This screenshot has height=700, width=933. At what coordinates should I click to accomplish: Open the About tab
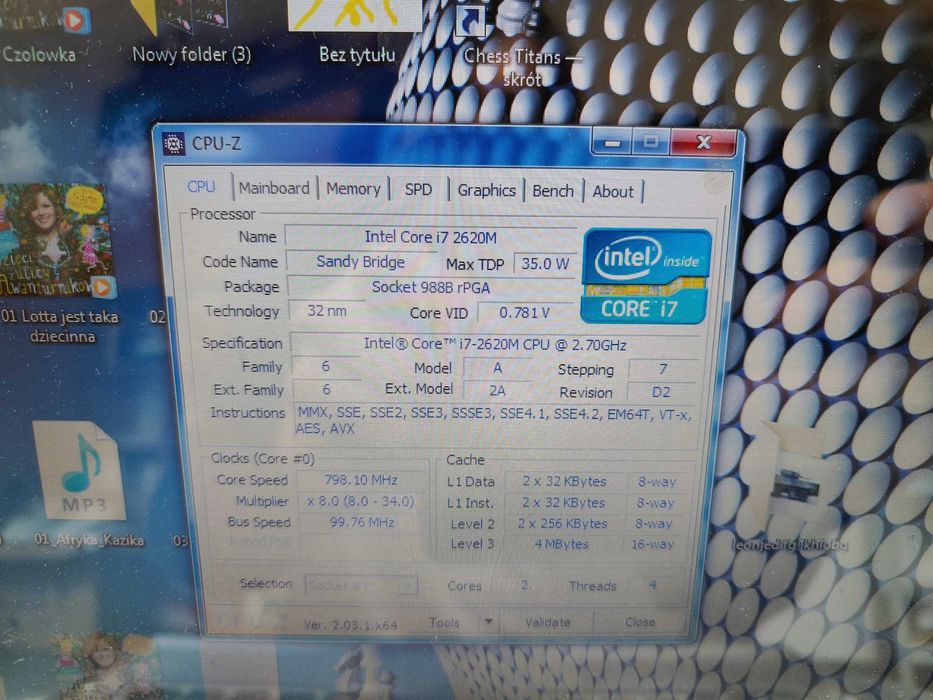click(613, 192)
